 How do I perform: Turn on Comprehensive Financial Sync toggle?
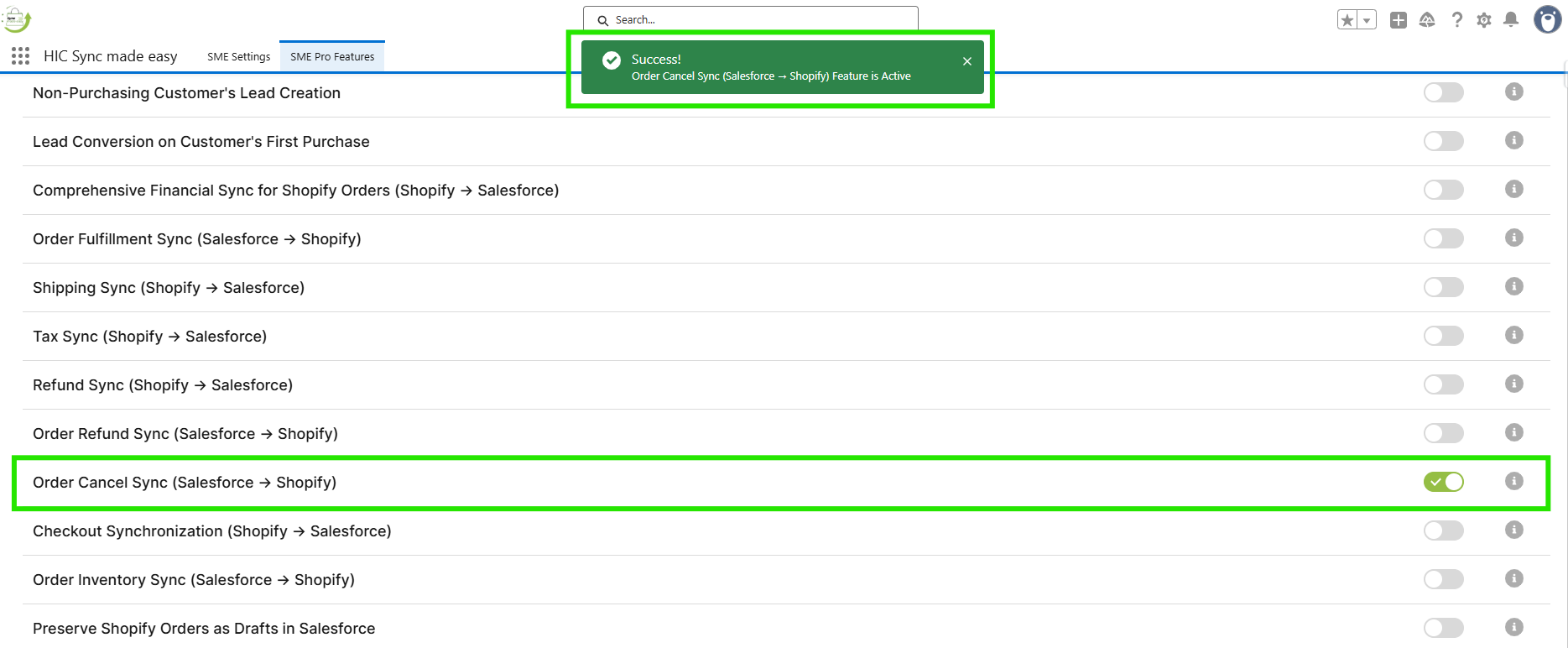tap(1444, 190)
